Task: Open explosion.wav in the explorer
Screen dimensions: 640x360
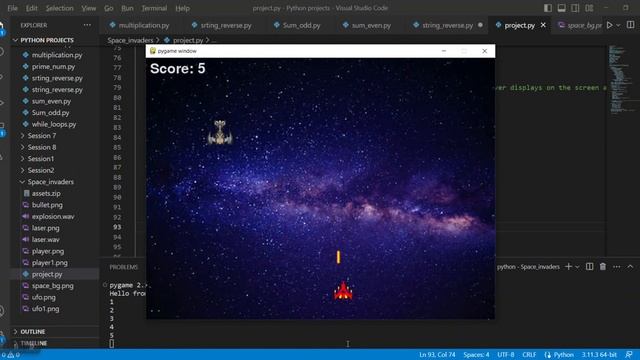Action: coord(53,216)
